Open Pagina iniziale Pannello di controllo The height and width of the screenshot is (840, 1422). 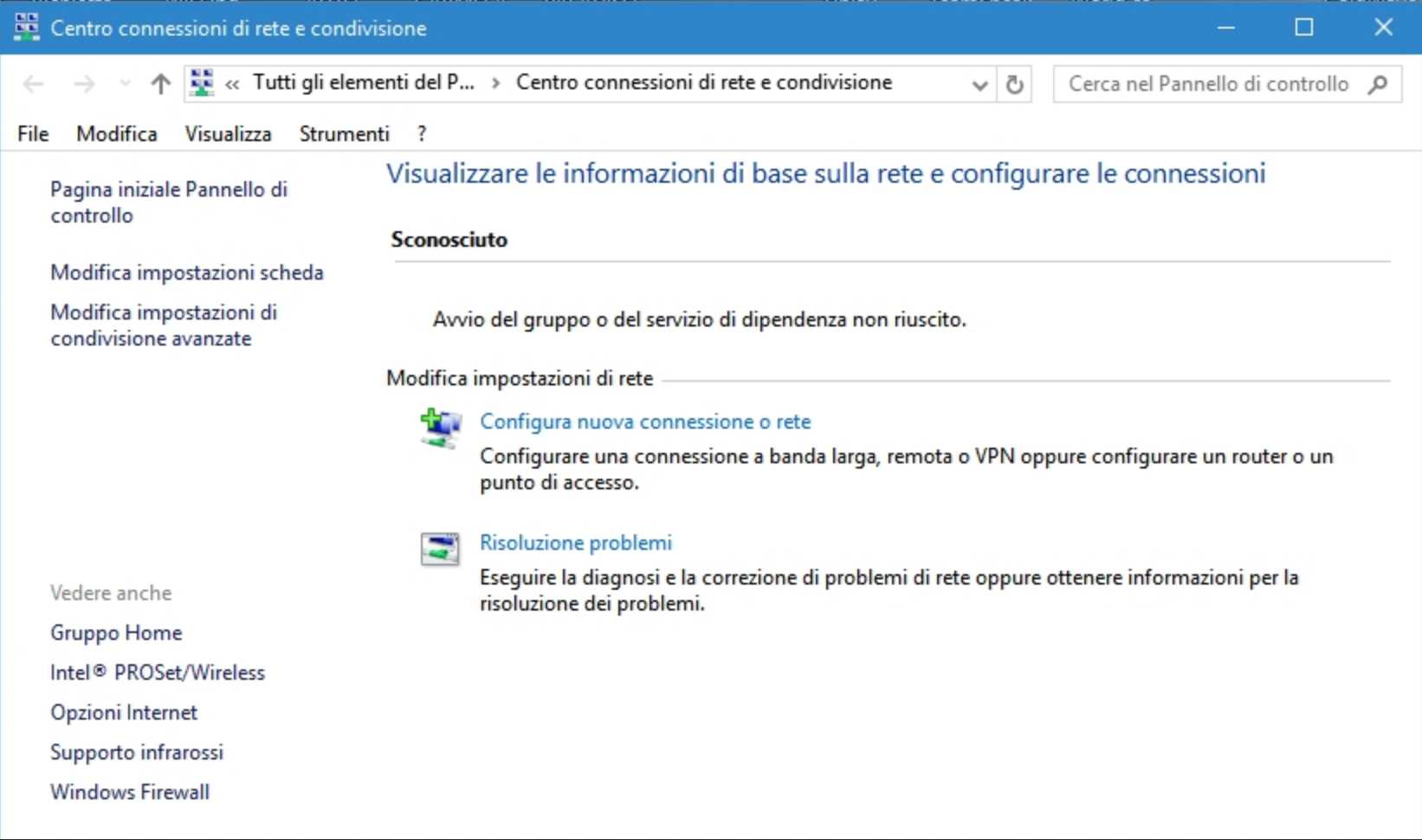pyautogui.click(x=169, y=202)
